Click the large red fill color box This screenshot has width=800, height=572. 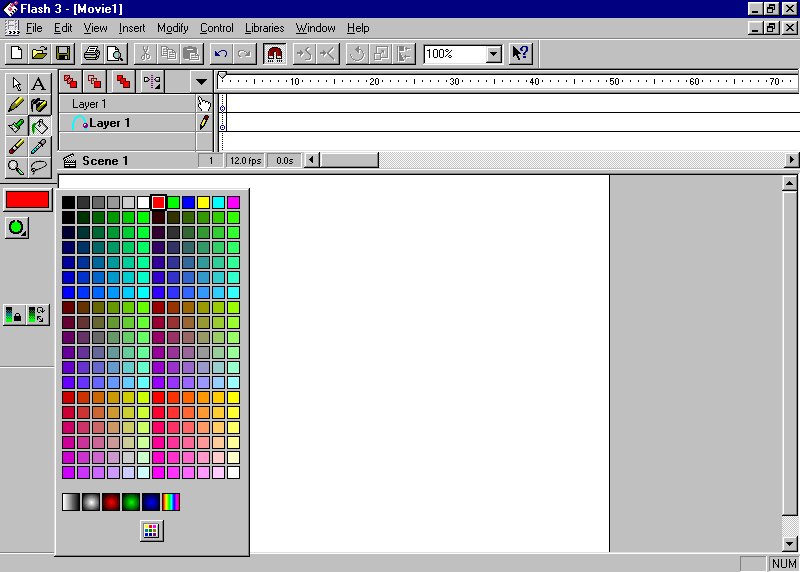(x=28, y=200)
